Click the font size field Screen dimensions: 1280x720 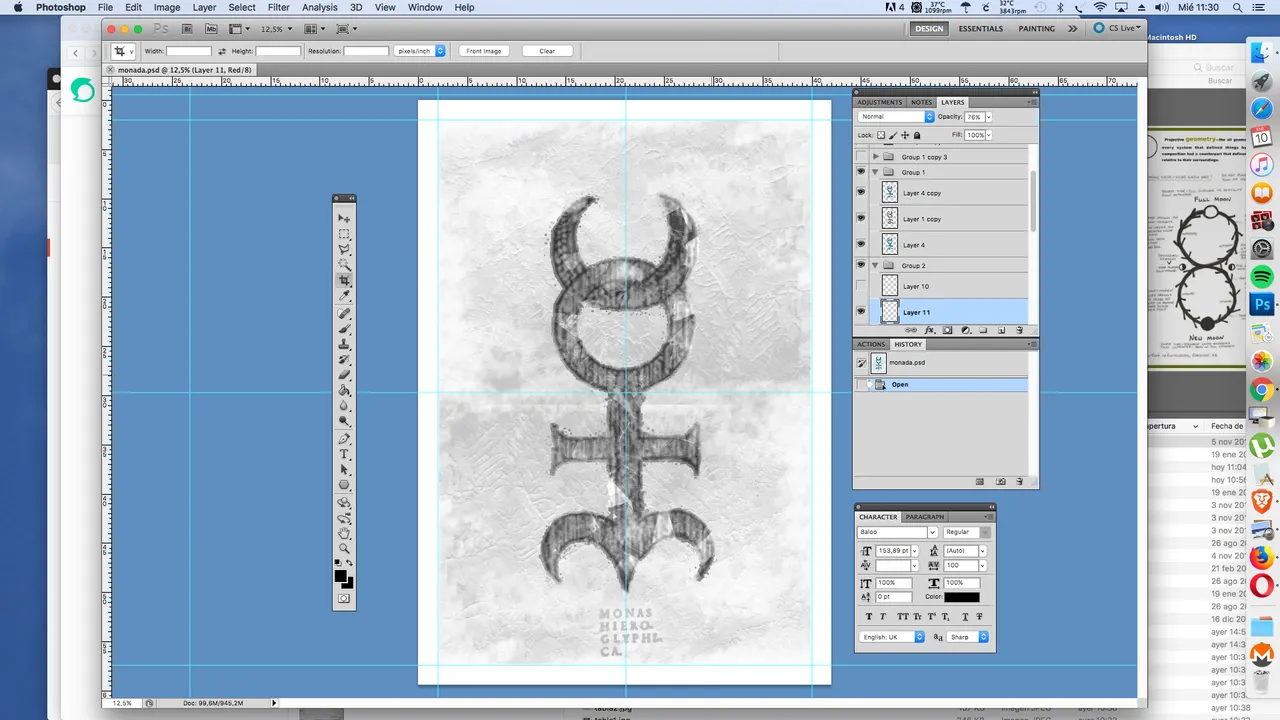pyautogui.click(x=893, y=551)
